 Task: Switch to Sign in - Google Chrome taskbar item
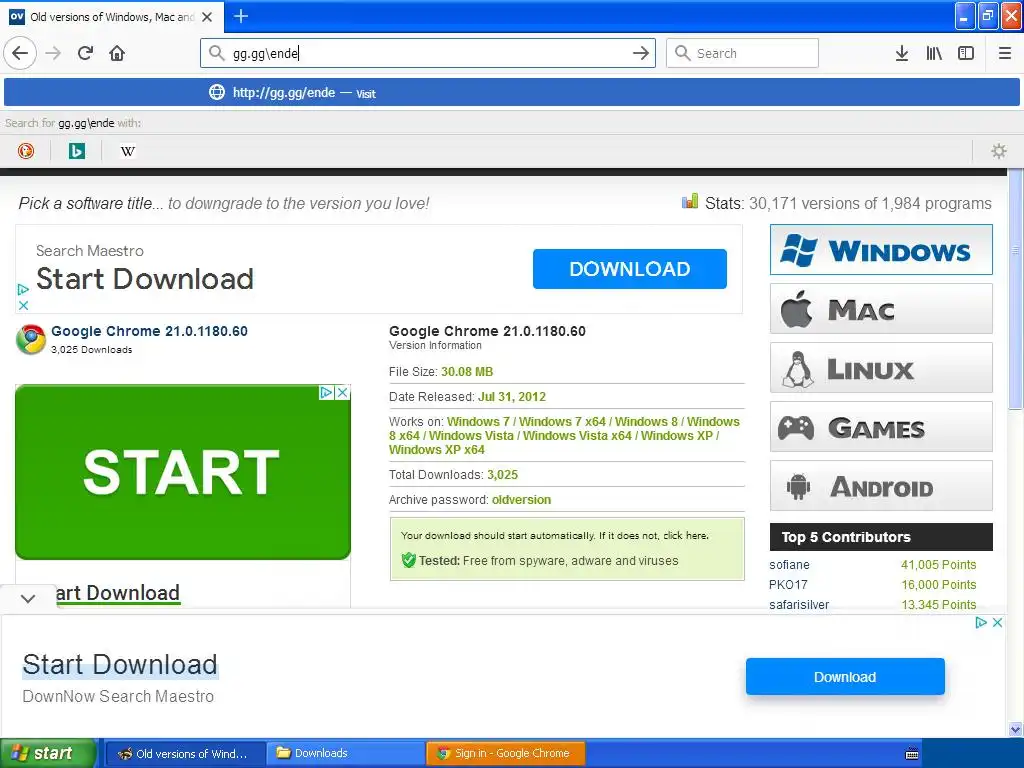click(x=506, y=753)
